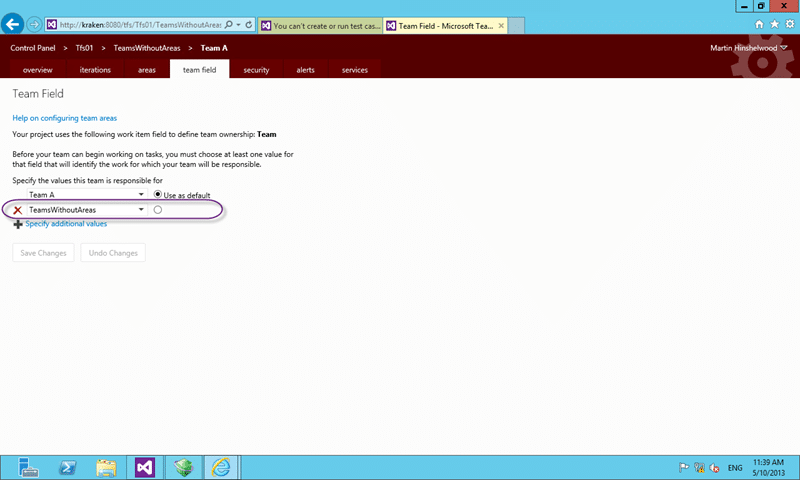Click the Team A breadcrumb
The height and width of the screenshot is (480, 800).
pos(214,48)
